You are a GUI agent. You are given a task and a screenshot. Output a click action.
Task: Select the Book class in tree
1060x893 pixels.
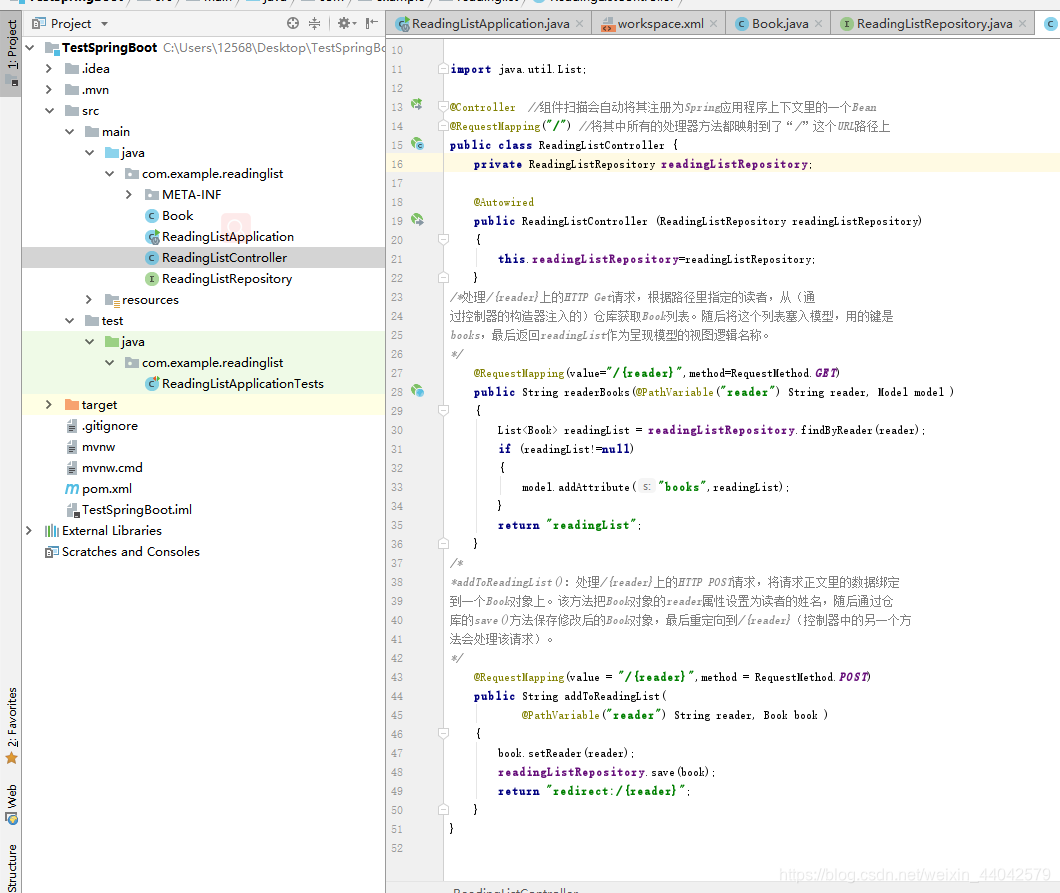tap(177, 216)
